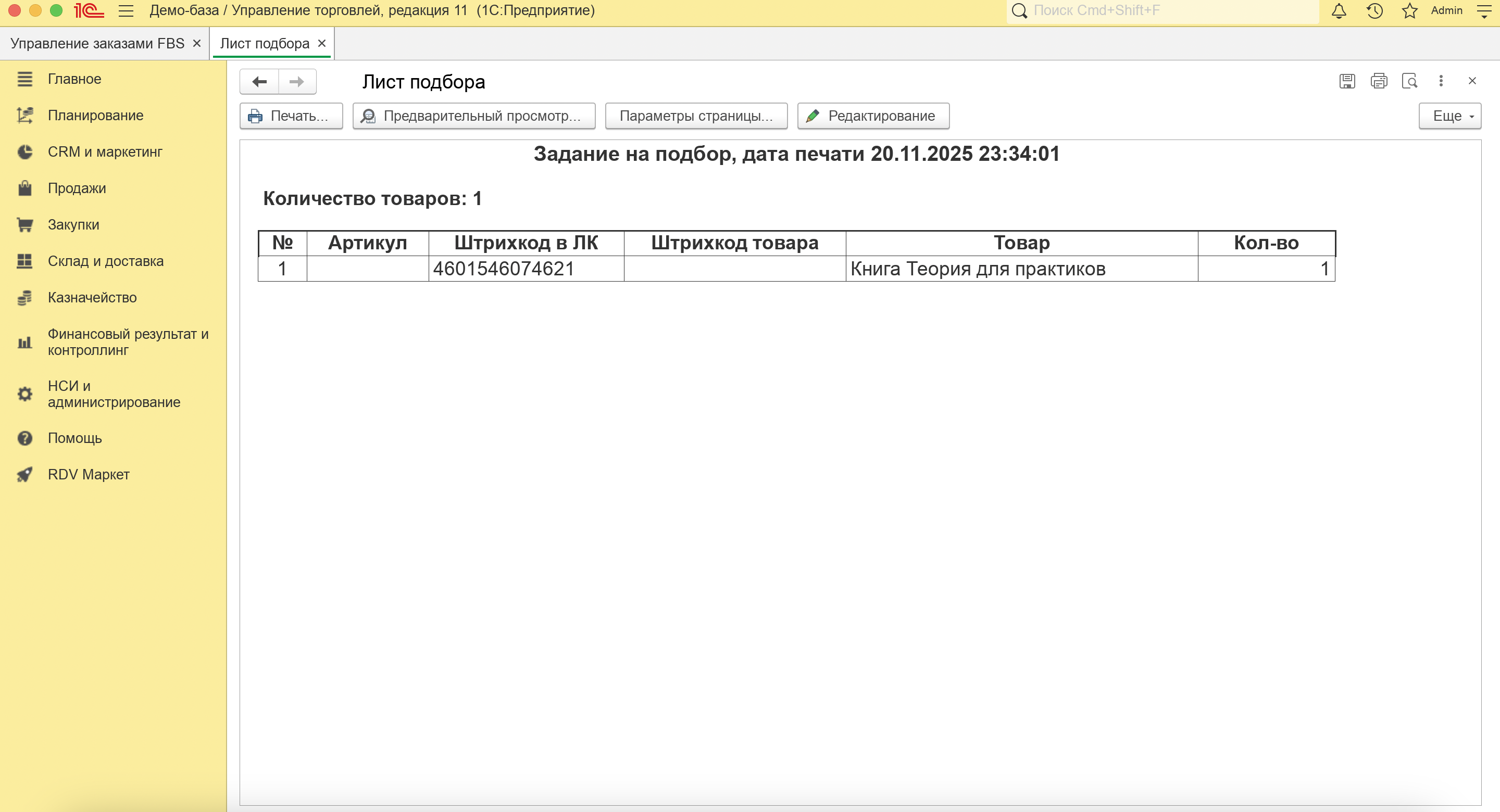Screen dimensions: 1500x812
Task: Click the three-dots more options icon
Action: pos(1441,81)
